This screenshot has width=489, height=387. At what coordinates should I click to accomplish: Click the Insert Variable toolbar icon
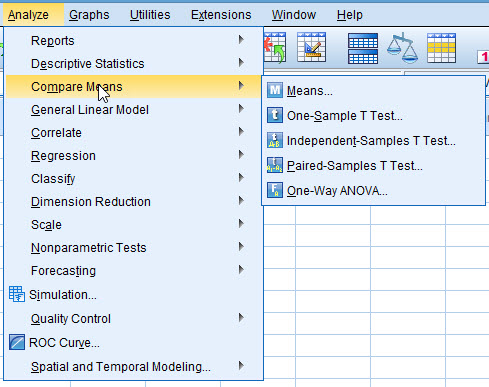[x=311, y=47]
